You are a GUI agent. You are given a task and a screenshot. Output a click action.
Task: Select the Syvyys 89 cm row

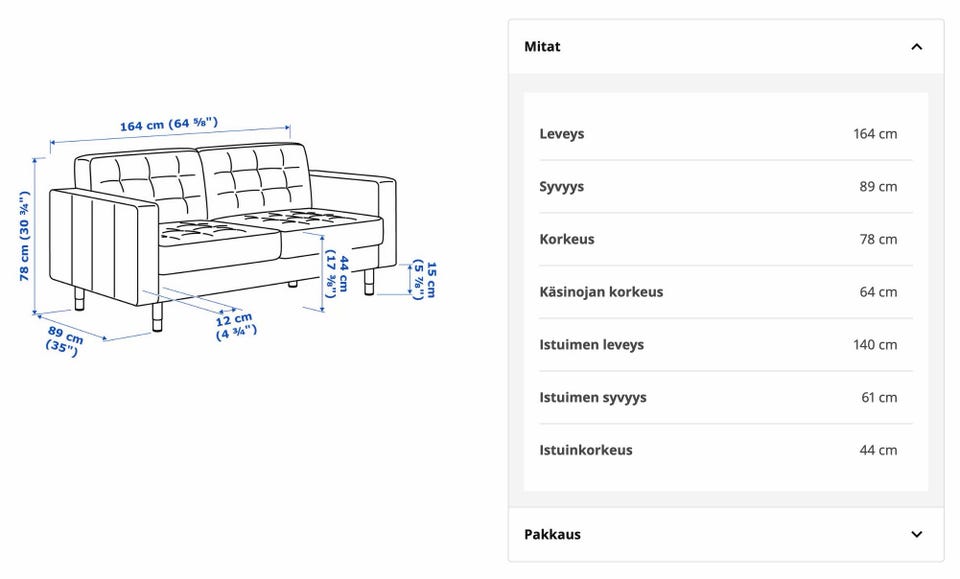tap(726, 187)
